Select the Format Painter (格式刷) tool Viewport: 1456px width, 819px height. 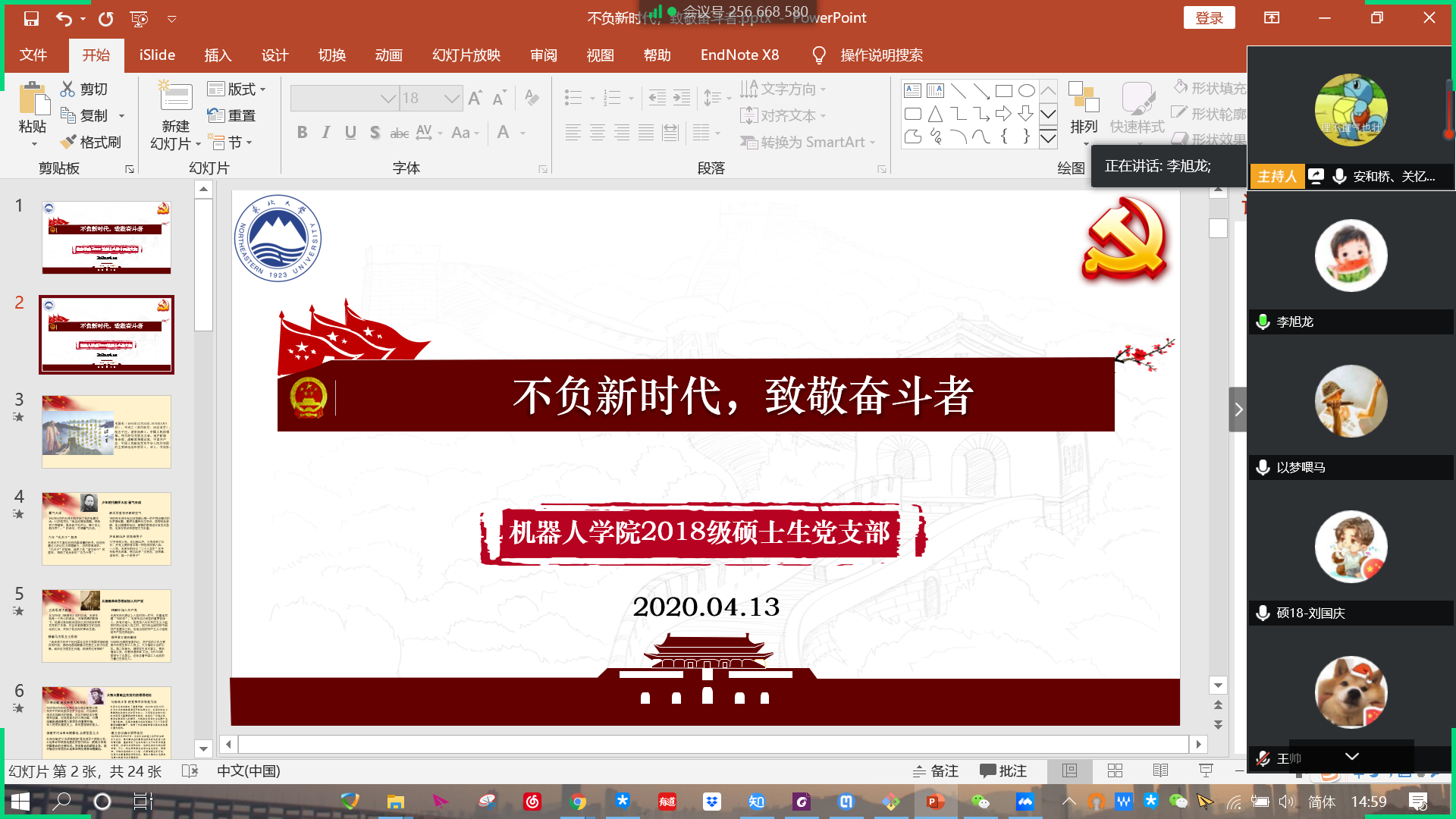91,142
